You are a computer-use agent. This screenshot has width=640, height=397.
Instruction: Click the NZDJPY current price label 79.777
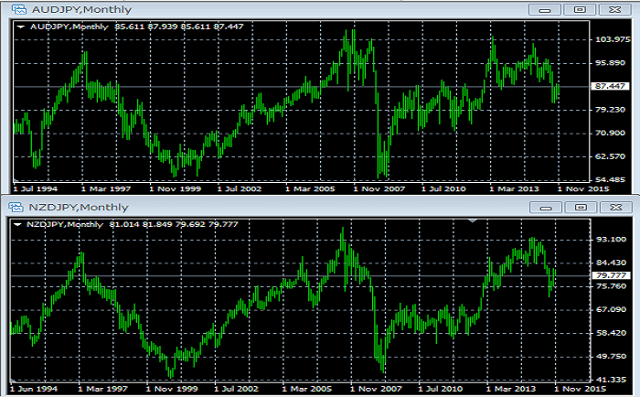(x=611, y=275)
